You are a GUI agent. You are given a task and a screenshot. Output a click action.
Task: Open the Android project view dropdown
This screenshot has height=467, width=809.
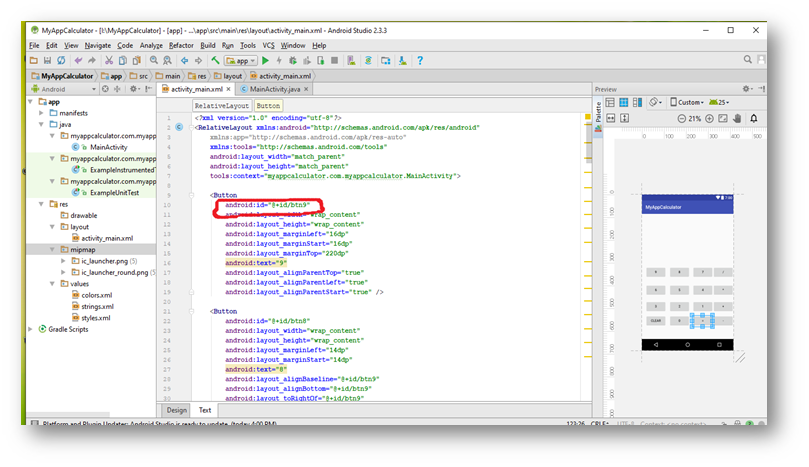pyautogui.click(x=64, y=89)
